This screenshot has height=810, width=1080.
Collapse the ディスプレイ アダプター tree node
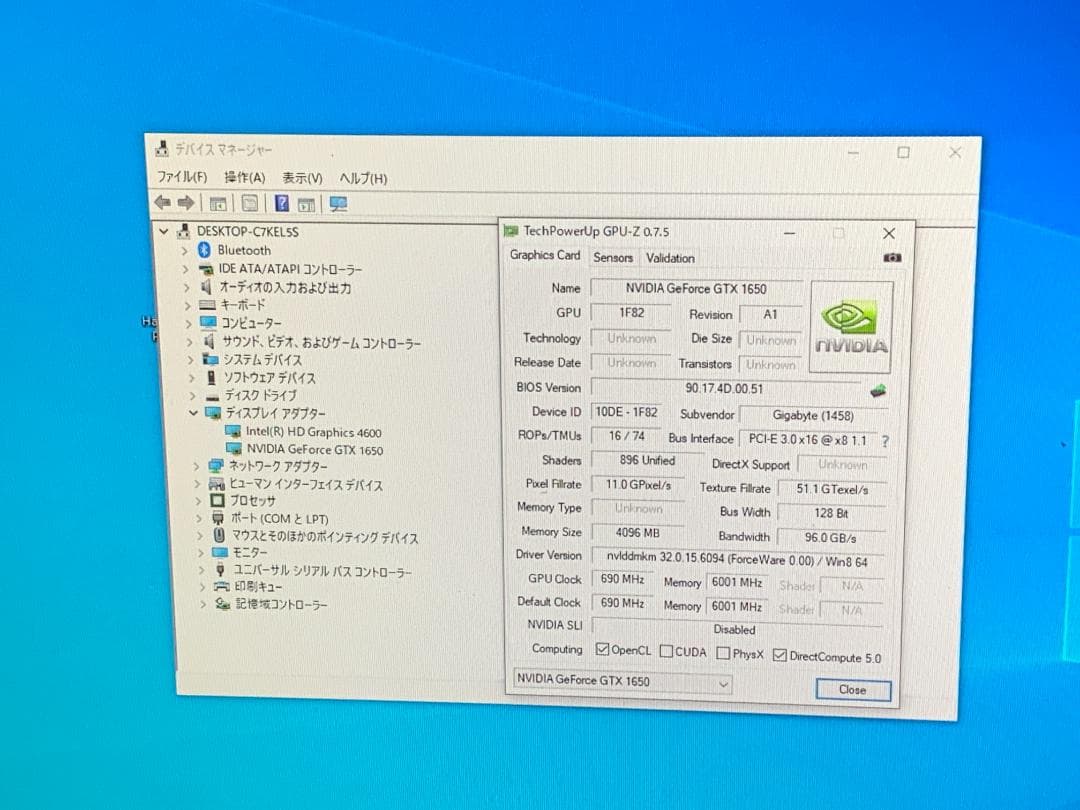(x=196, y=412)
